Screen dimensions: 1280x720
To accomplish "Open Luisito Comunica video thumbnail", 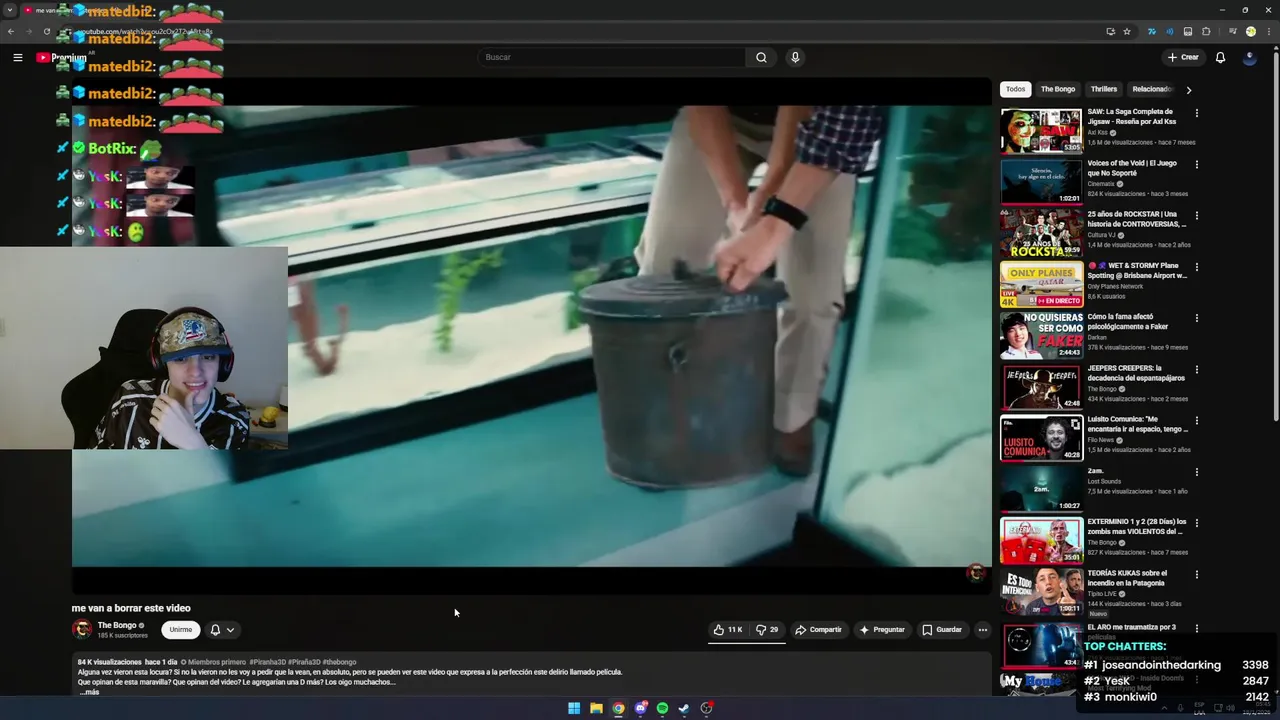I will tap(1041, 438).
